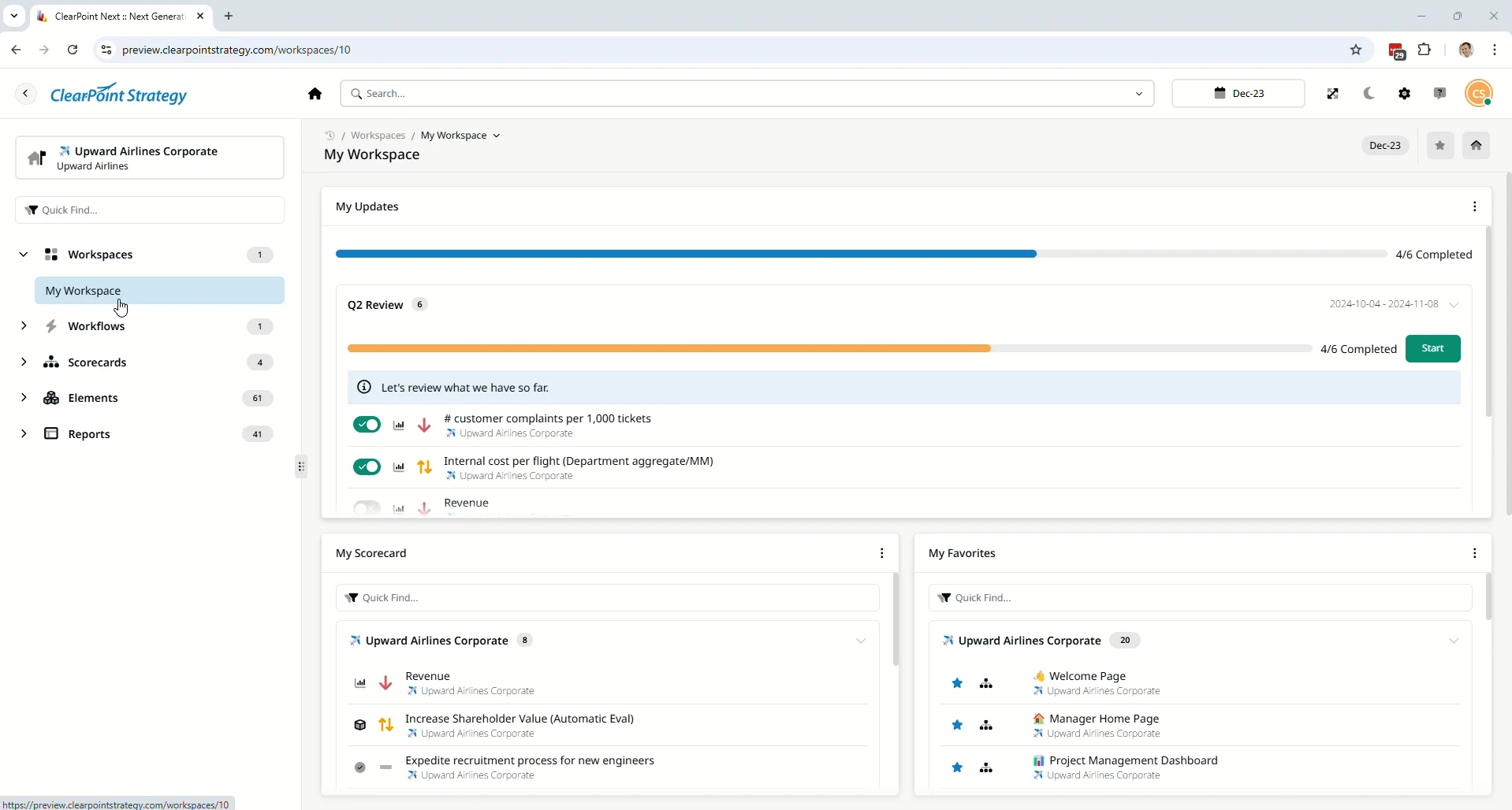Image resolution: width=1512 pixels, height=810 pixels.
Task: Expand the Scorecards section in sidebar
Action: click(24, 362)
